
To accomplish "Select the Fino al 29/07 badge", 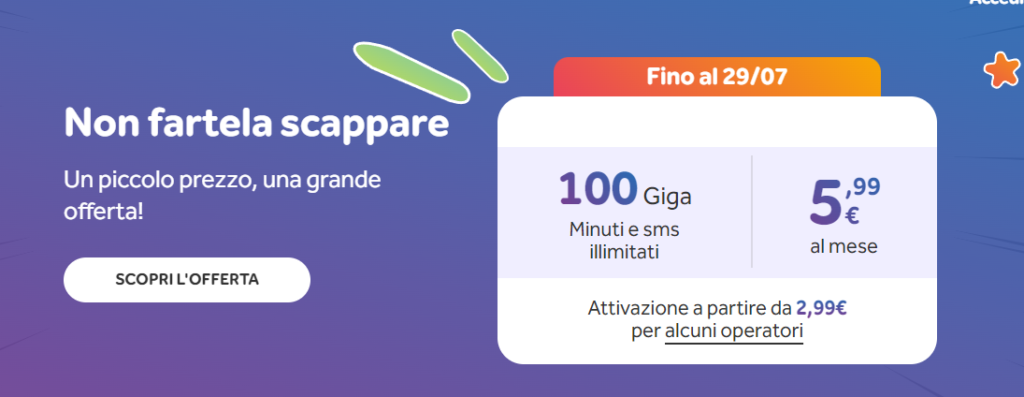I will click(717, 77).
